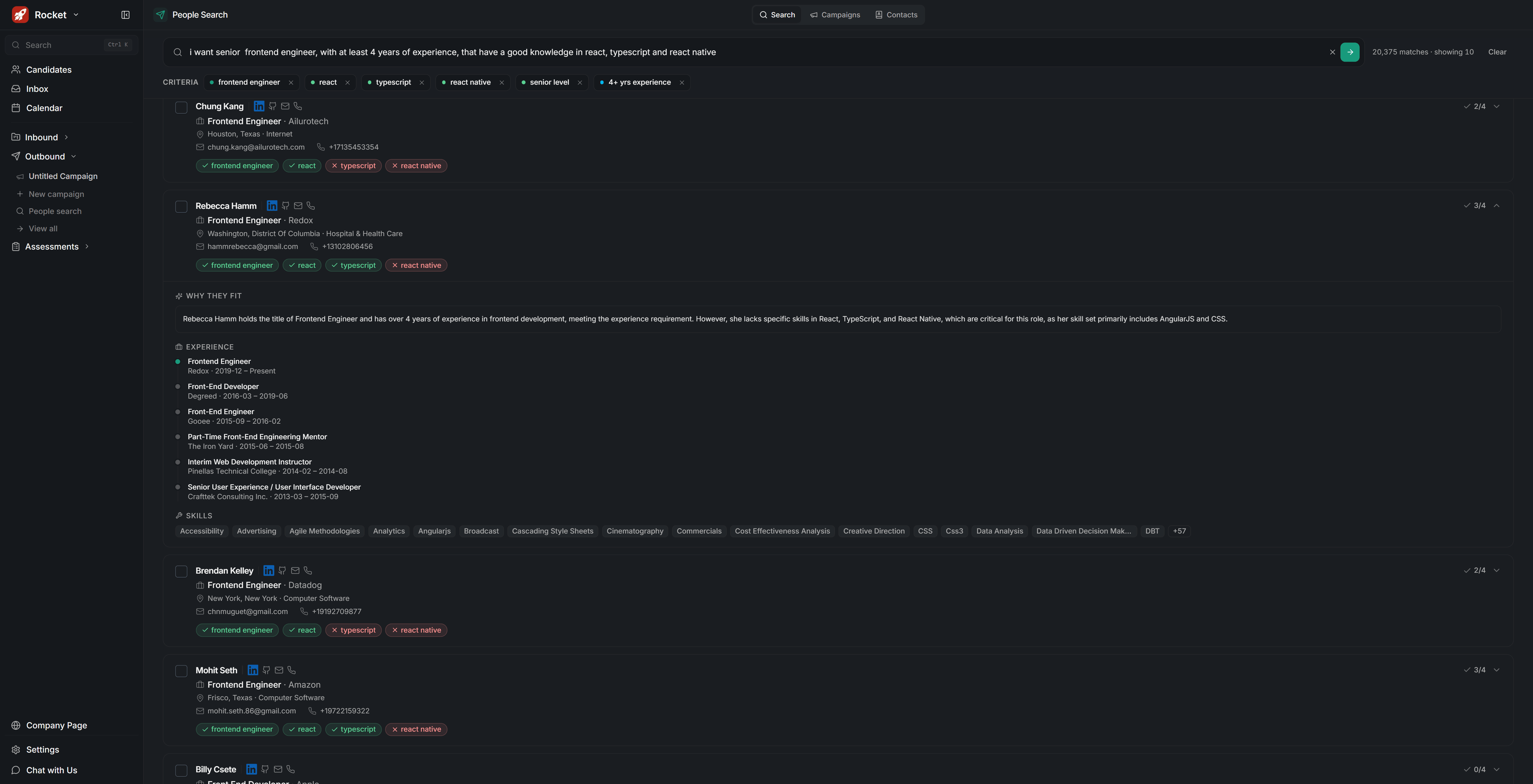Screen dimensions: 1533x784
Task: Remove the 4+ yrs experience criteria chip
Action: click(682, 83)
